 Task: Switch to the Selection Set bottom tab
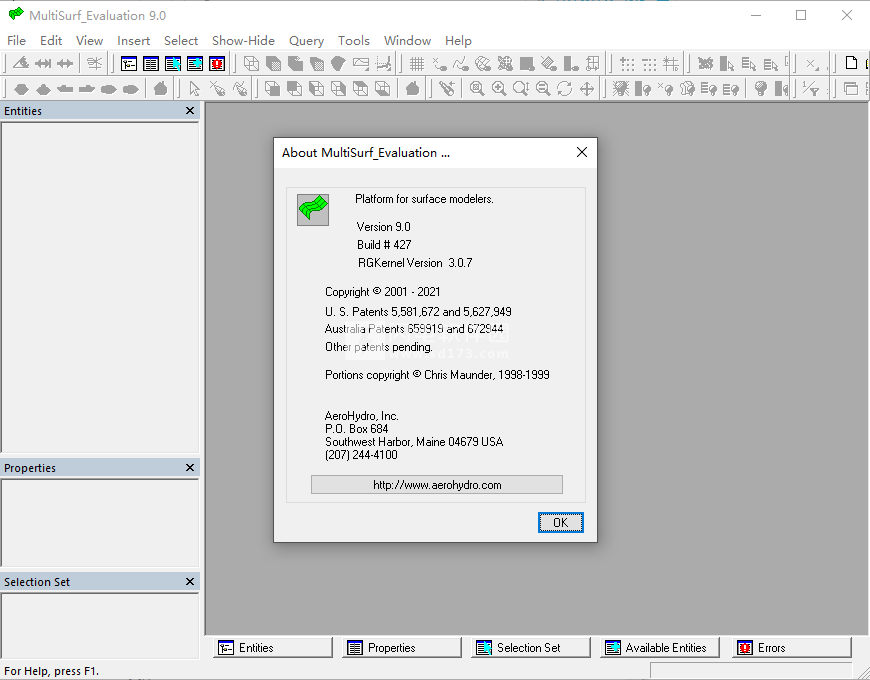pos(531,647)
